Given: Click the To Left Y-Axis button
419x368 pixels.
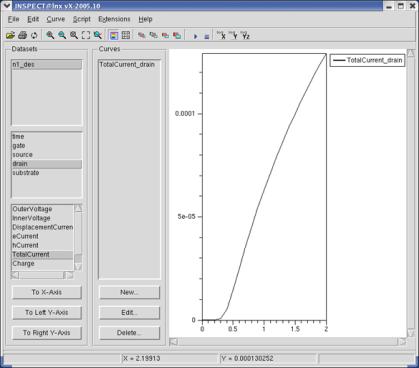Looking at the screenshot, I should [47, 312].
